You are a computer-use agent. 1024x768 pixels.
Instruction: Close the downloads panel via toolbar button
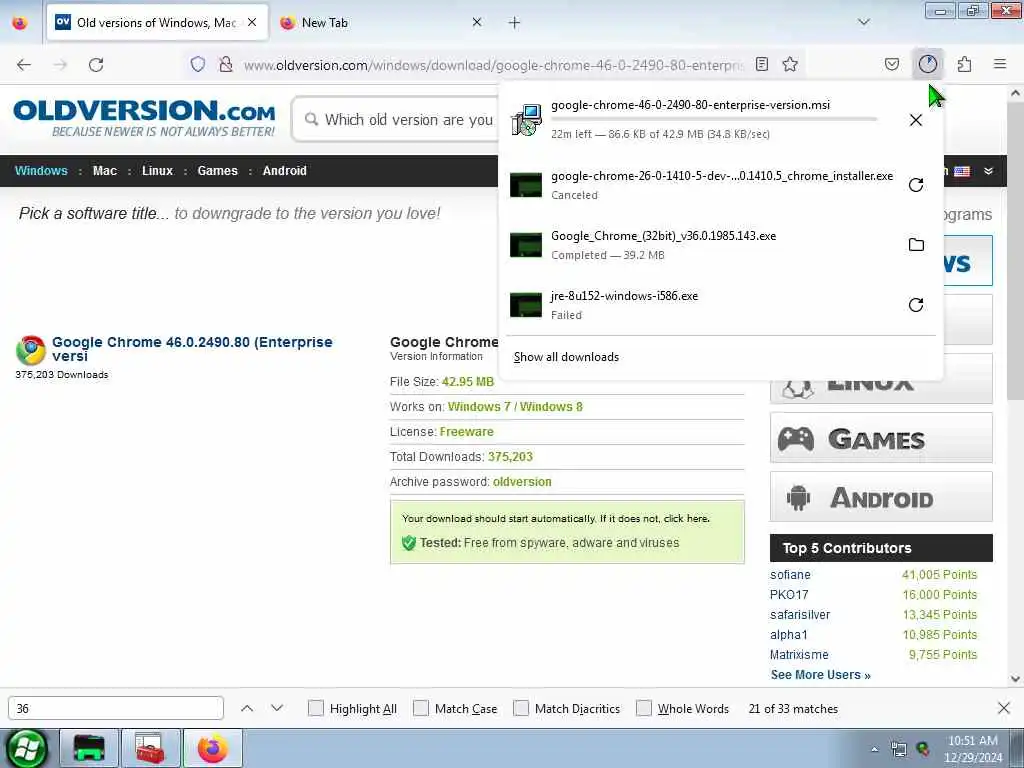[x=927, y=64]
